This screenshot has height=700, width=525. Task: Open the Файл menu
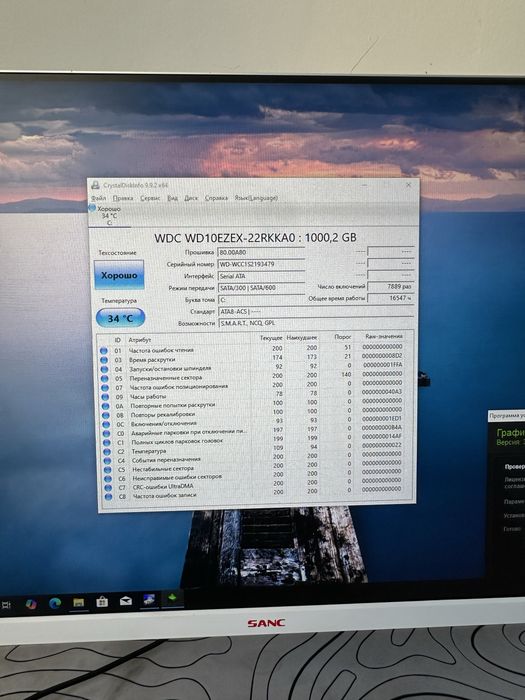(x=99, y=198)
